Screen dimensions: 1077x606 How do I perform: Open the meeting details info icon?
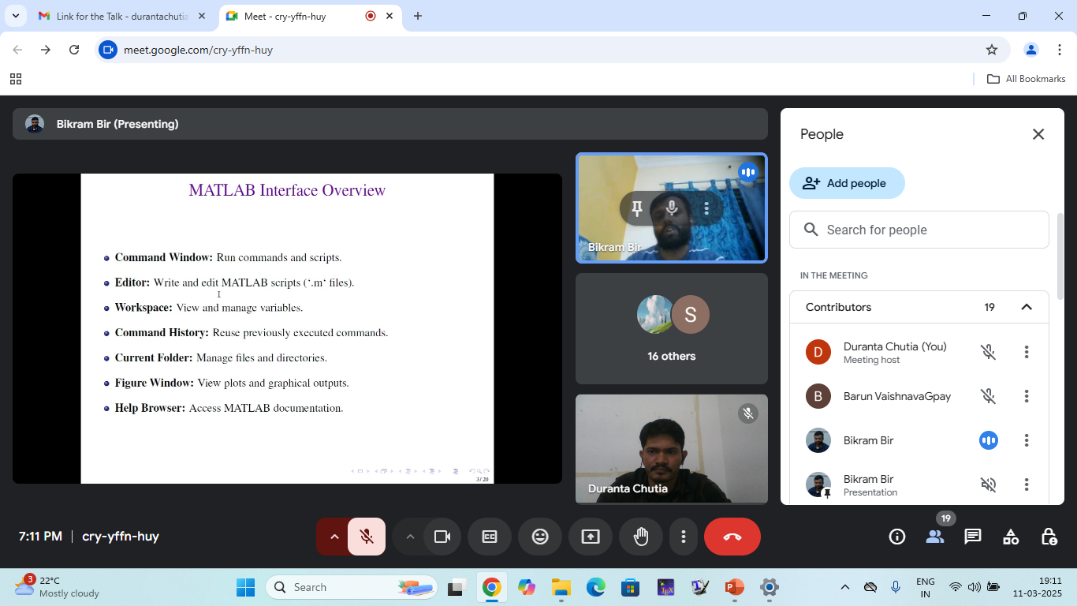click(897, 537)
